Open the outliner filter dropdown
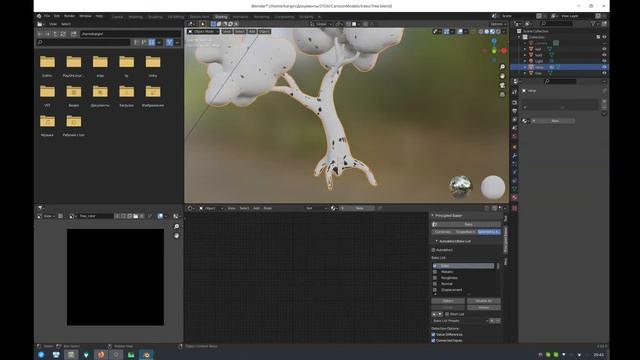 click(594, 24)
